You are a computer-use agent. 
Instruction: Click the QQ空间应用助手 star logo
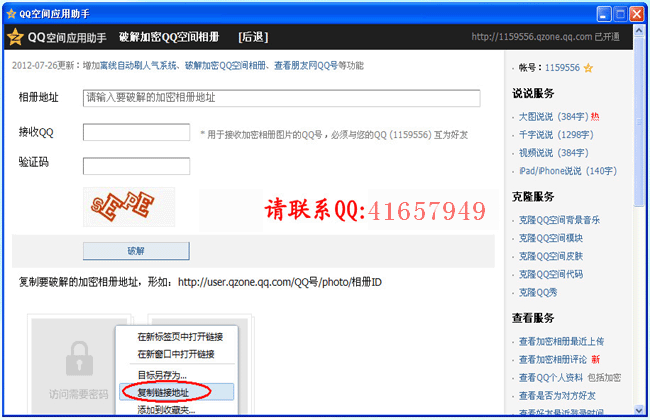coord(15,38)
